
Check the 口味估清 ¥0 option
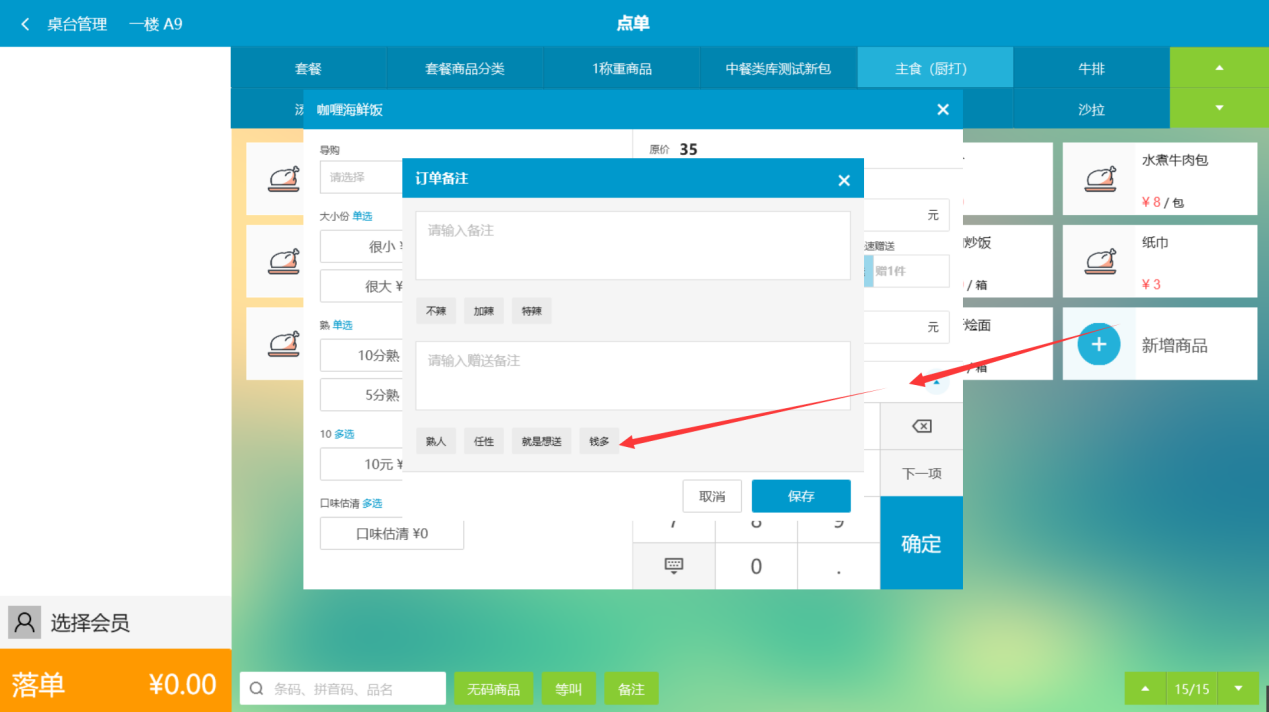coord(392,533)
